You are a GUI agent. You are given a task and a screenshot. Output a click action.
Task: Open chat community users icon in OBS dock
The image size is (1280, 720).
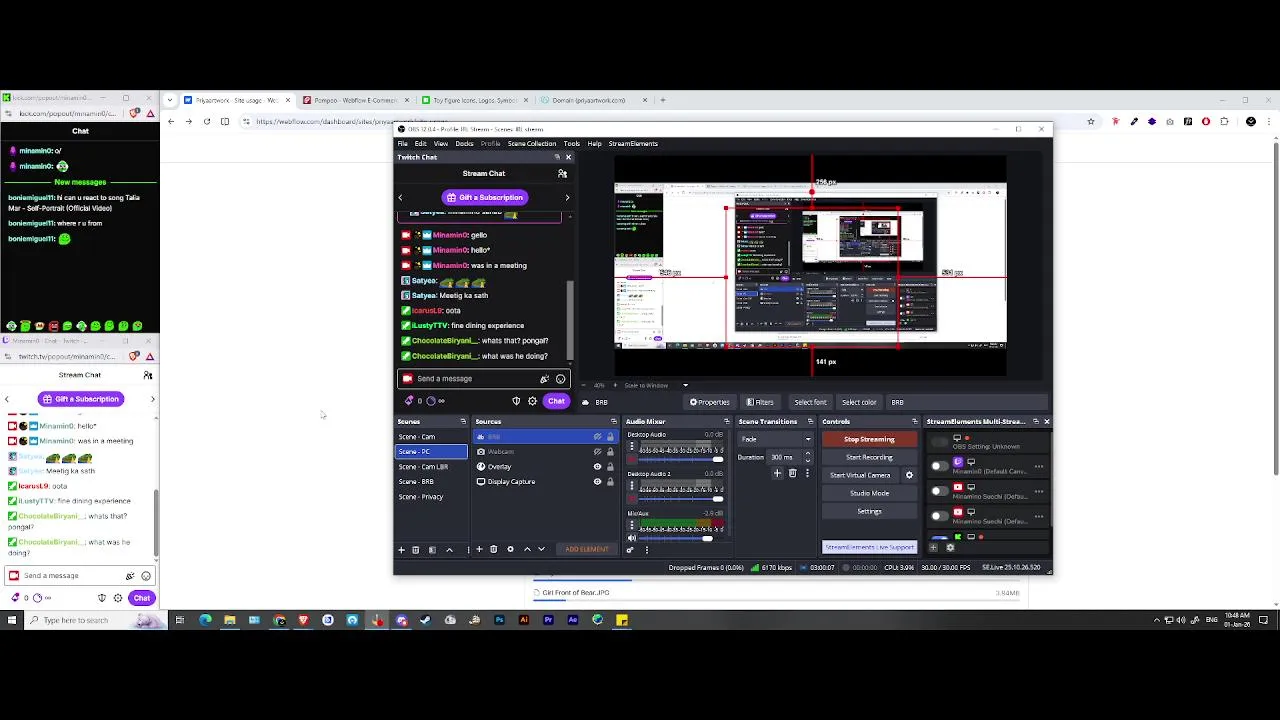pyautogui.click(x=562, y=173)
